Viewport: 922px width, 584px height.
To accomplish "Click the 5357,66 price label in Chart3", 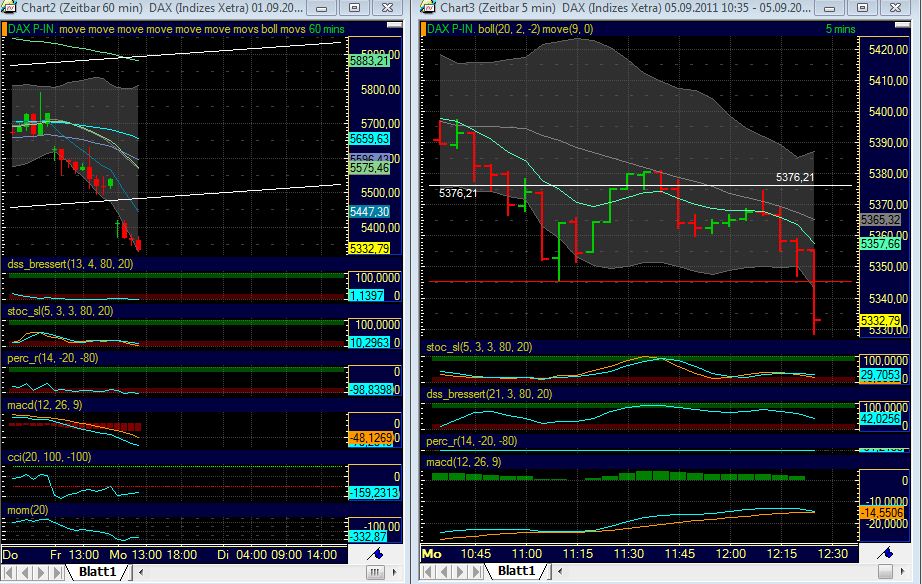I will pyautogui.click(x=880, y=244).
